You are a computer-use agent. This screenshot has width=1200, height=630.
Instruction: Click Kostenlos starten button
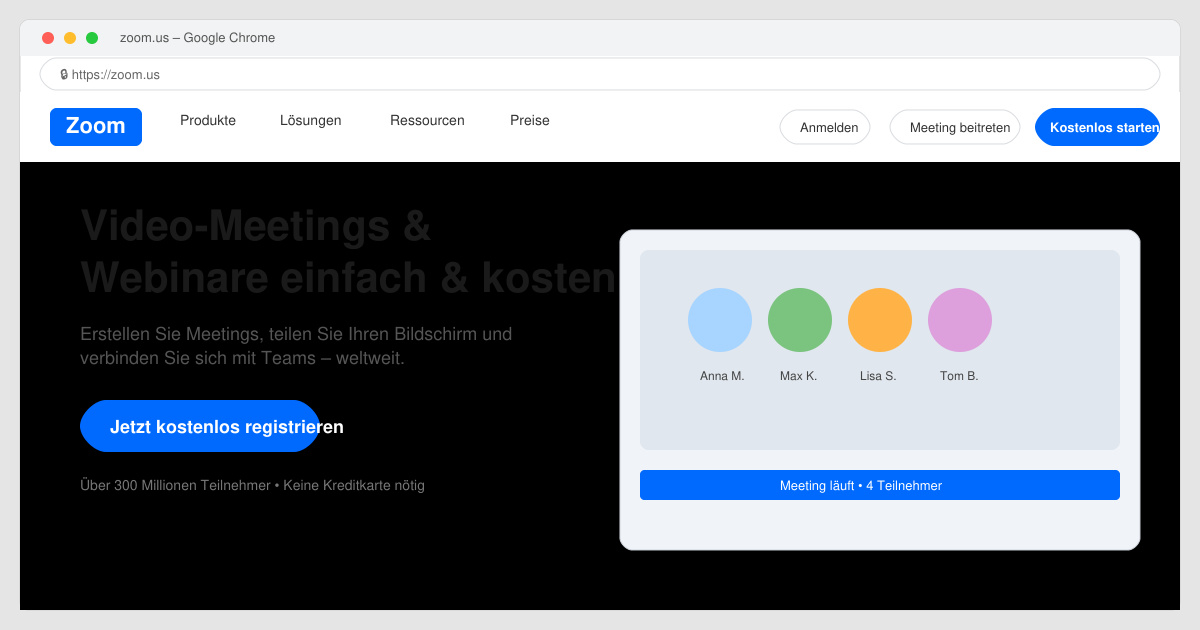pos(1097,127)
